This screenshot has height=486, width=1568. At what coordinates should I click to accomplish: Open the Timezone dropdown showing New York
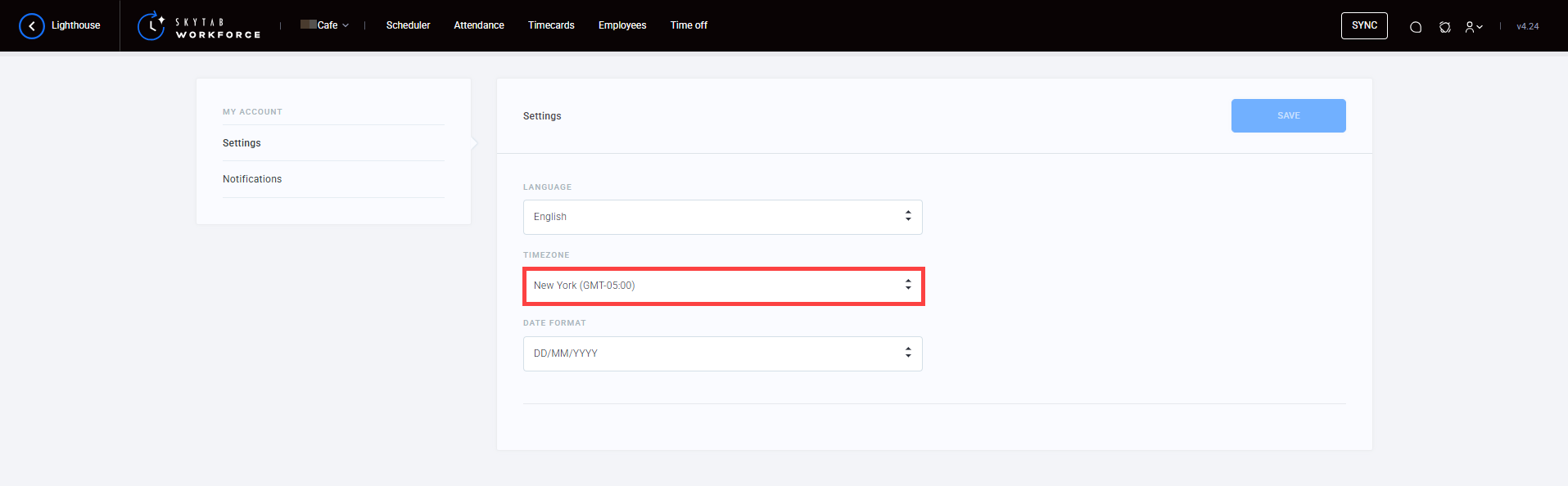pyautogui.click(x=712, y=286)
